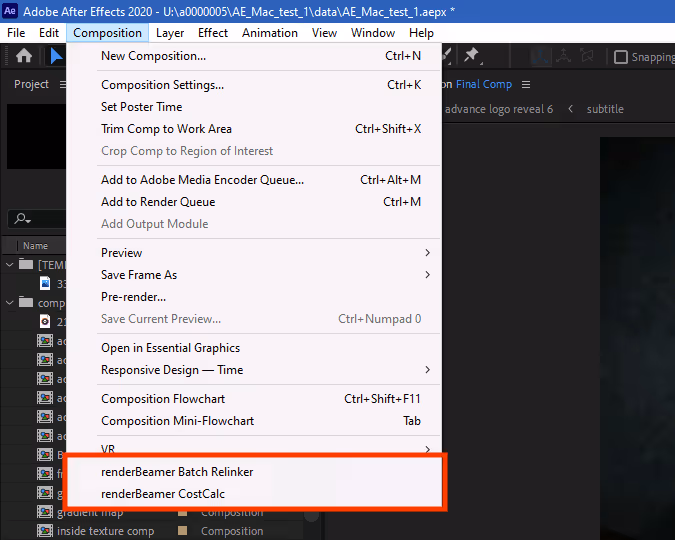Image resolution: width=675 pixels, height=540 pixels.
Task: Open the Animation menu
Action: 270,33
